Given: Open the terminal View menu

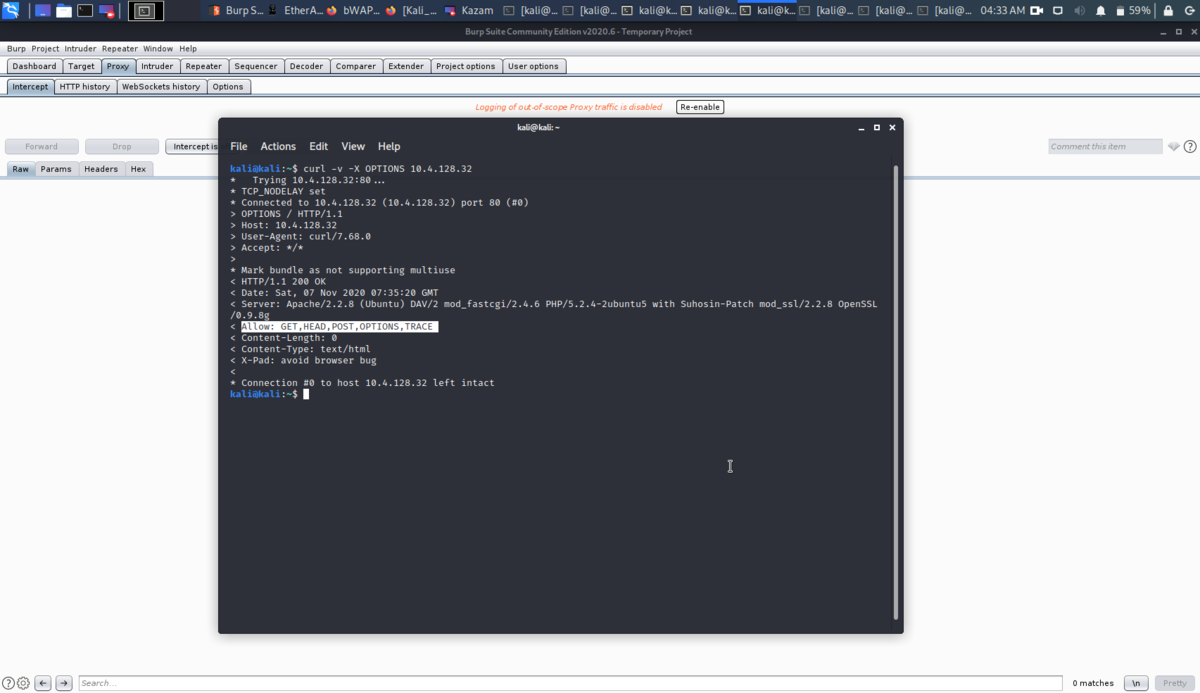Looking at the screenshot, I should pyautogui.click(x=353, y=146).
